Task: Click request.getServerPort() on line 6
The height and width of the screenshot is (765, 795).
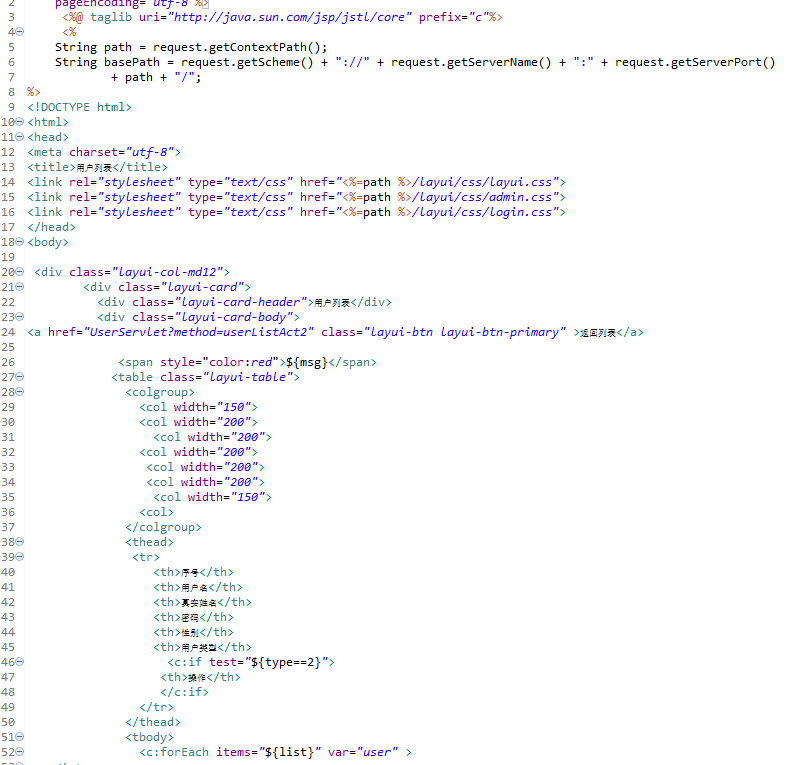Action: (x=695, y=62)
